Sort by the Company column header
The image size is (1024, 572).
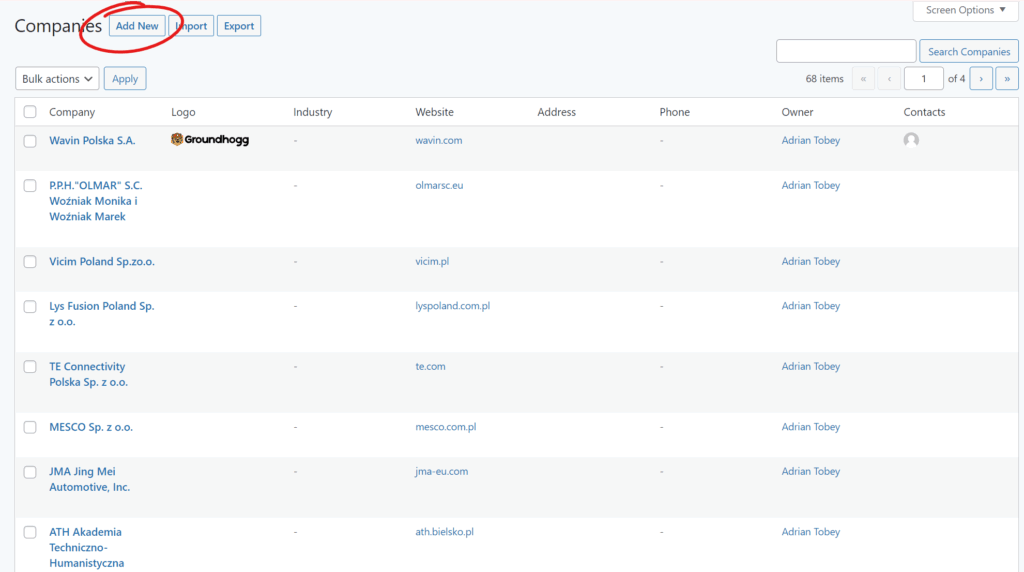click(72, 112)
